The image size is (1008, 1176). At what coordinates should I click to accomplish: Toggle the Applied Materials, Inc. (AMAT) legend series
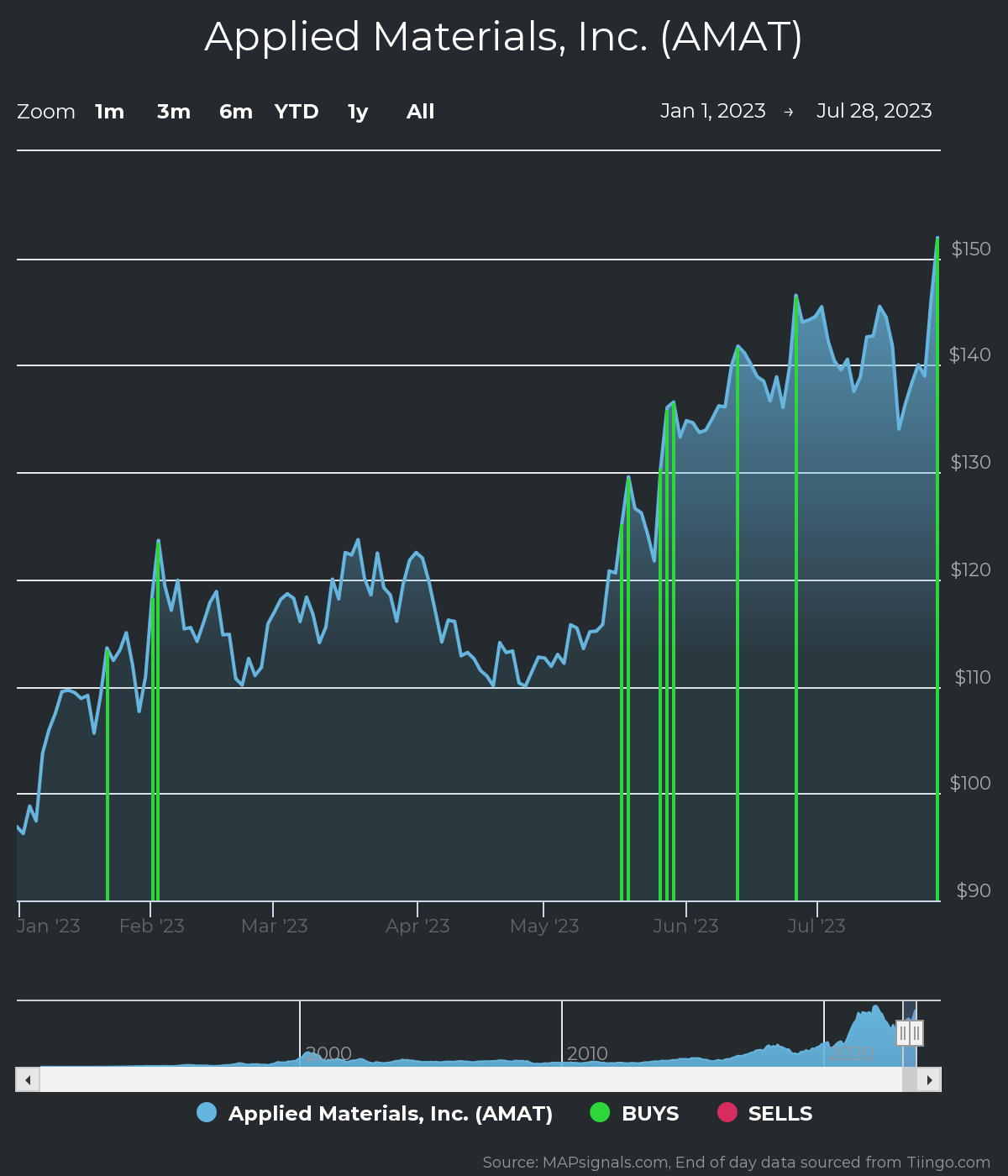375,1114
